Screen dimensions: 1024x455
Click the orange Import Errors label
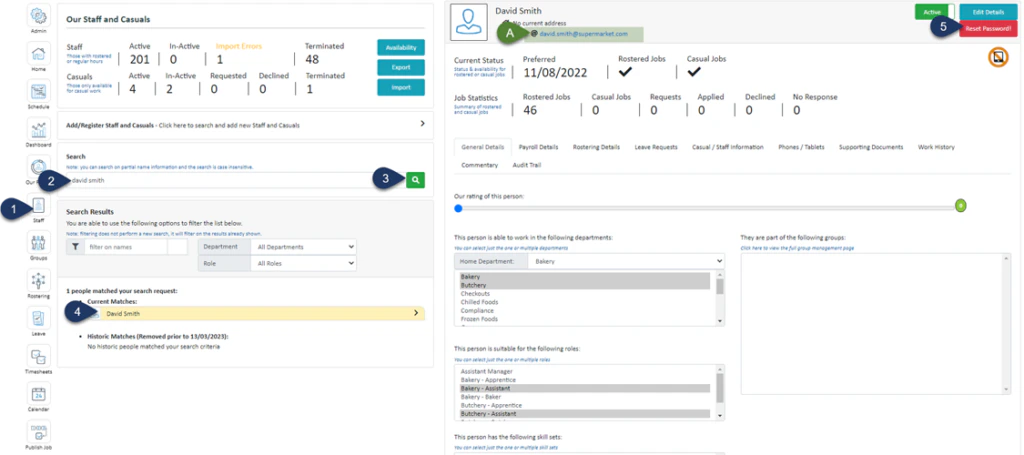point(240,46)
